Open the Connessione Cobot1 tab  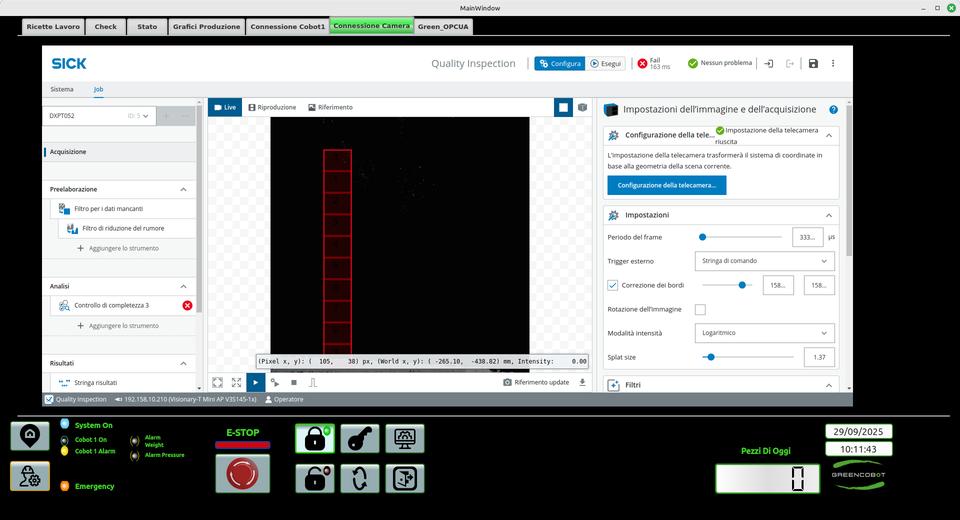(288, 27)
